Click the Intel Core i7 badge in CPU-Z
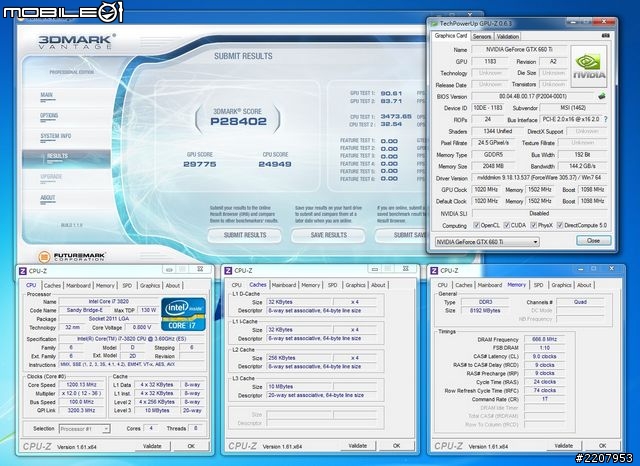Viewport: 640px width, 466px height. point(183,314)
